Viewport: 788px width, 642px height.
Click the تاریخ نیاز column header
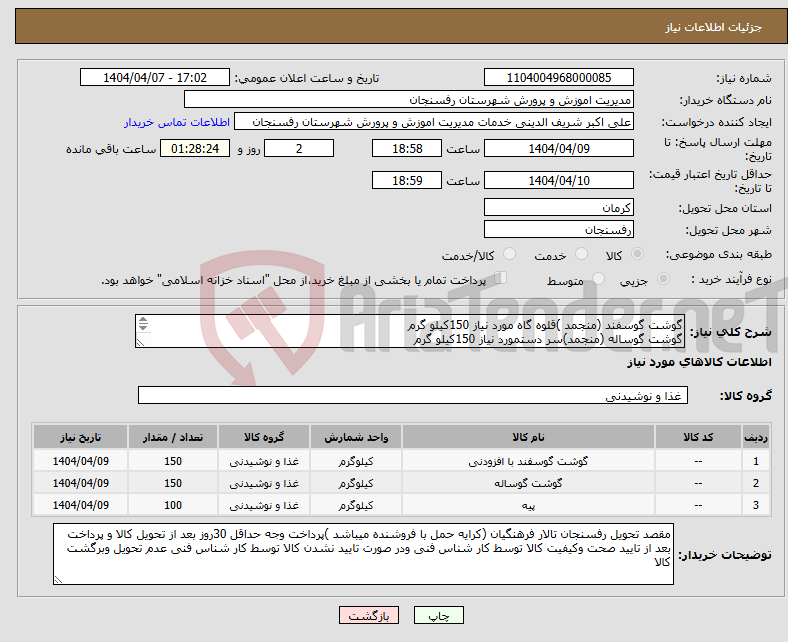click(80, 437)
